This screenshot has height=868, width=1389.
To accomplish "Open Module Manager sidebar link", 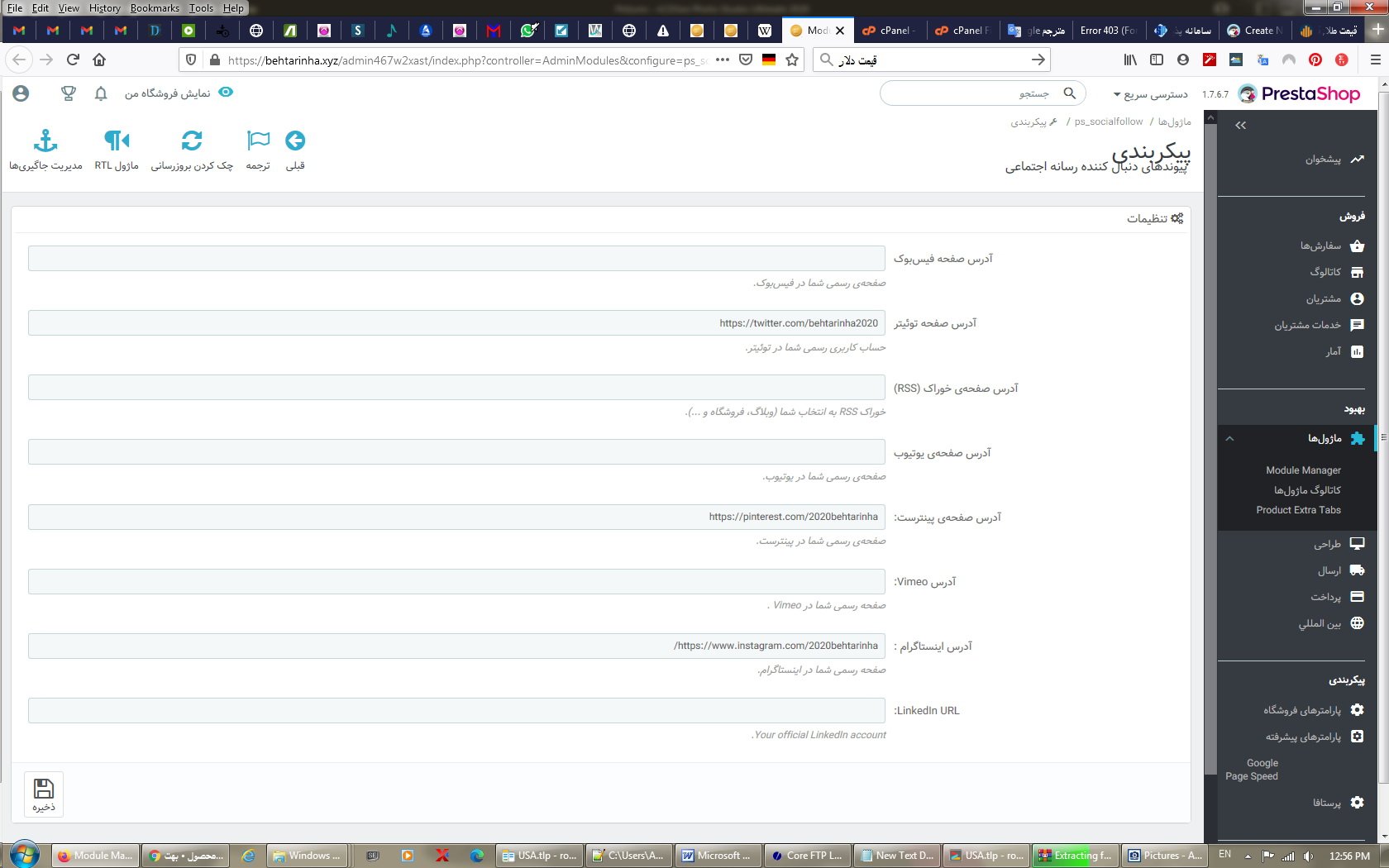I will 1303,470.
